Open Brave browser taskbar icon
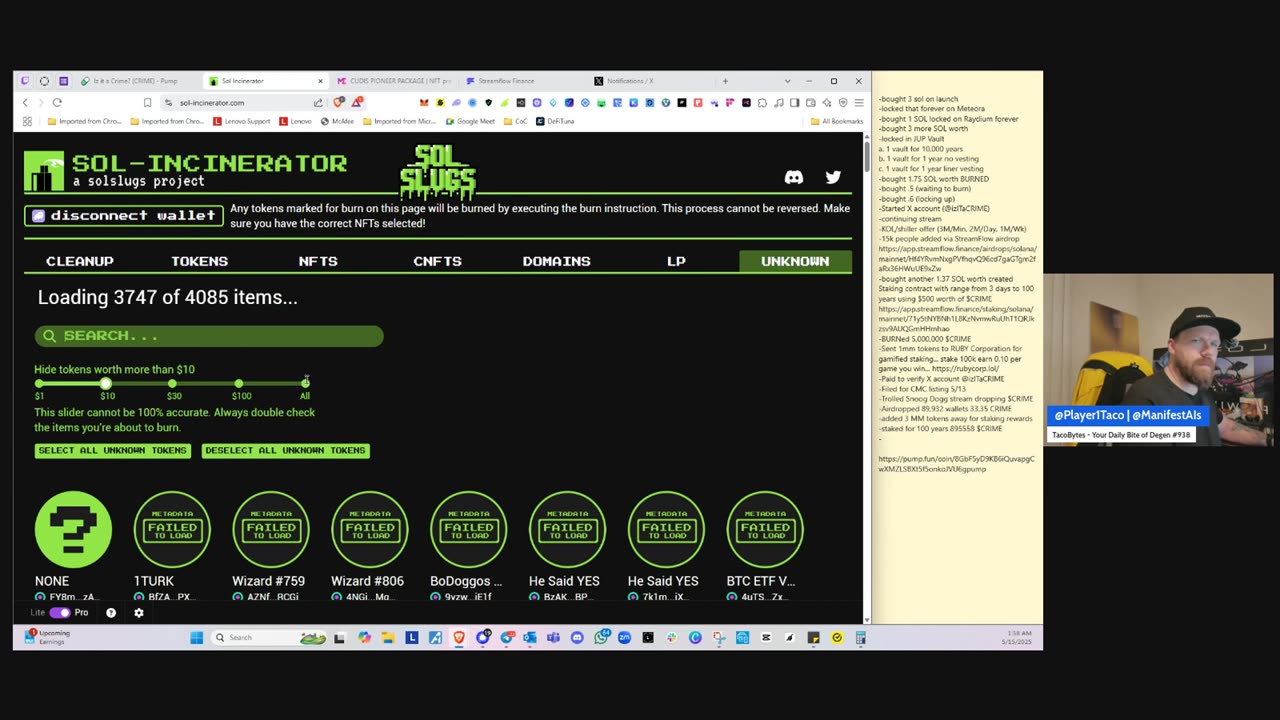 coord(459,638)
